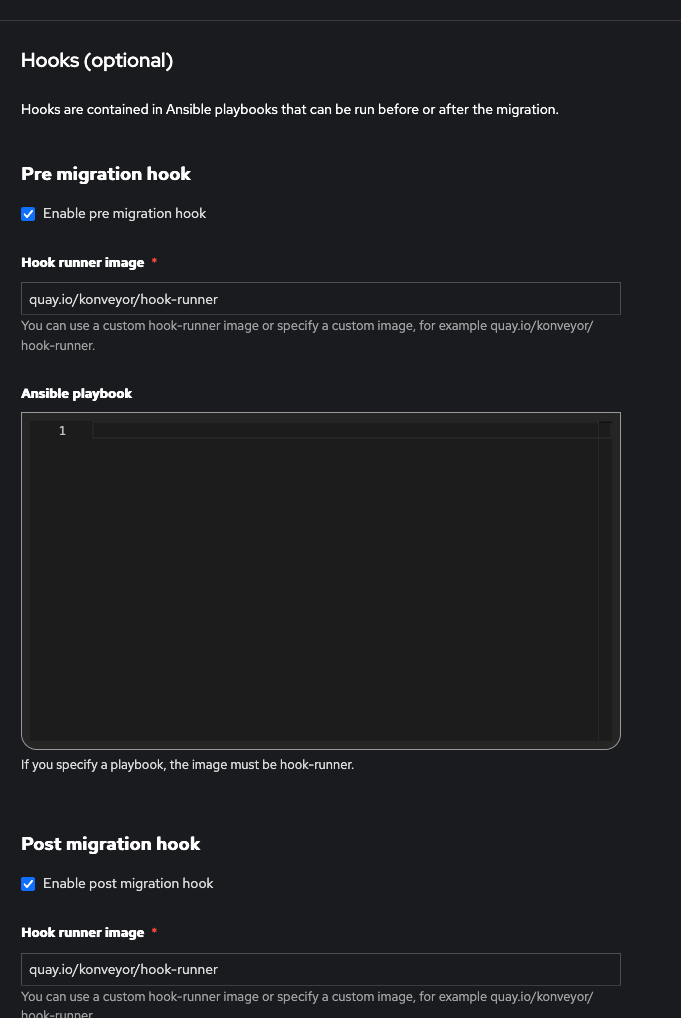Focus the pre migration Hook runner image field
This screenshot has height=1018, width=681.
tap(320, 299)
